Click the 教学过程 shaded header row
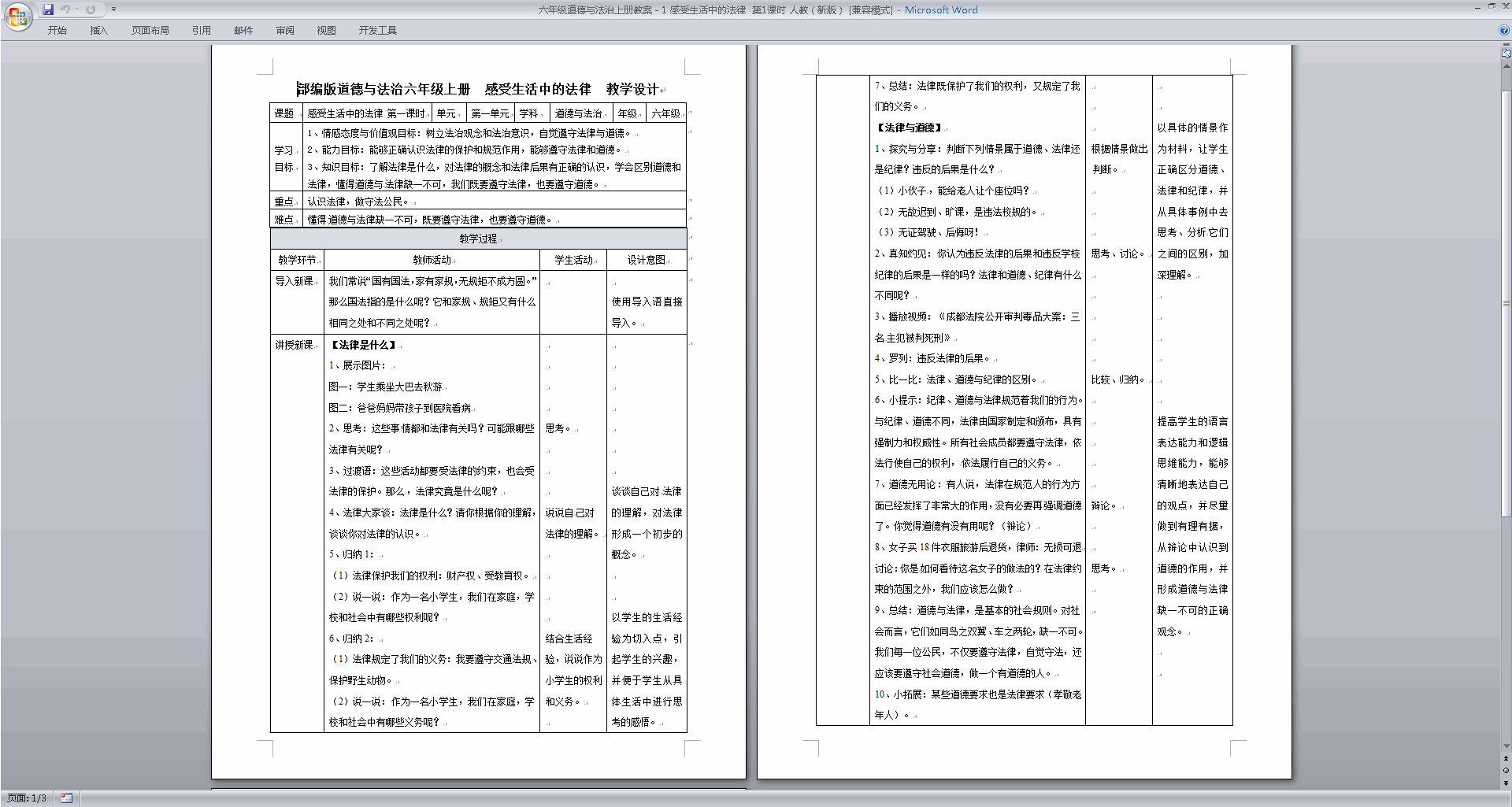Viewport: 1512px width, 807px height. pyautogui.click(x=478, y=239)
